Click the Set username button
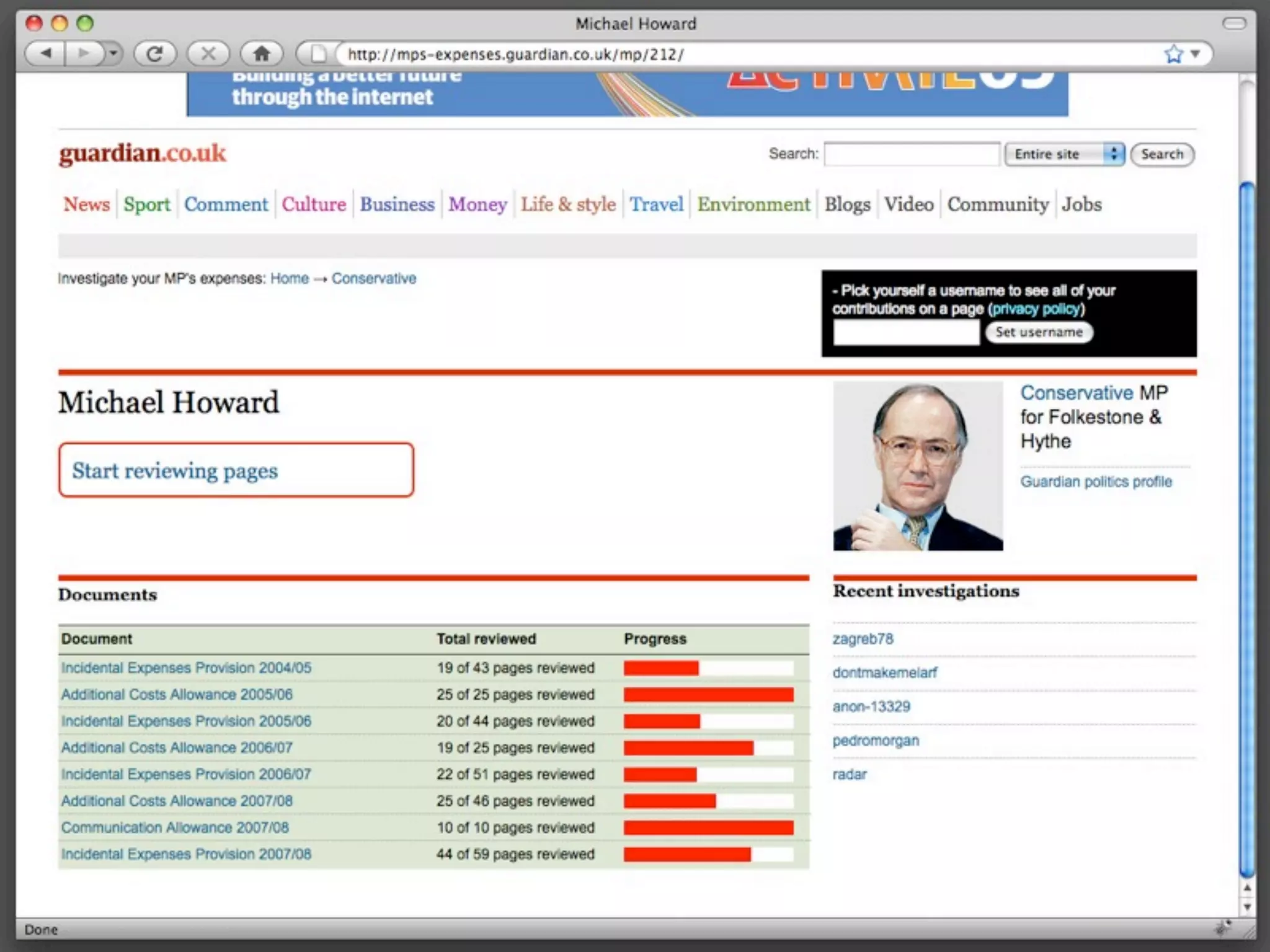Screen dimensions: 1270x952 pyautogui.click(x=1039, y=332)
